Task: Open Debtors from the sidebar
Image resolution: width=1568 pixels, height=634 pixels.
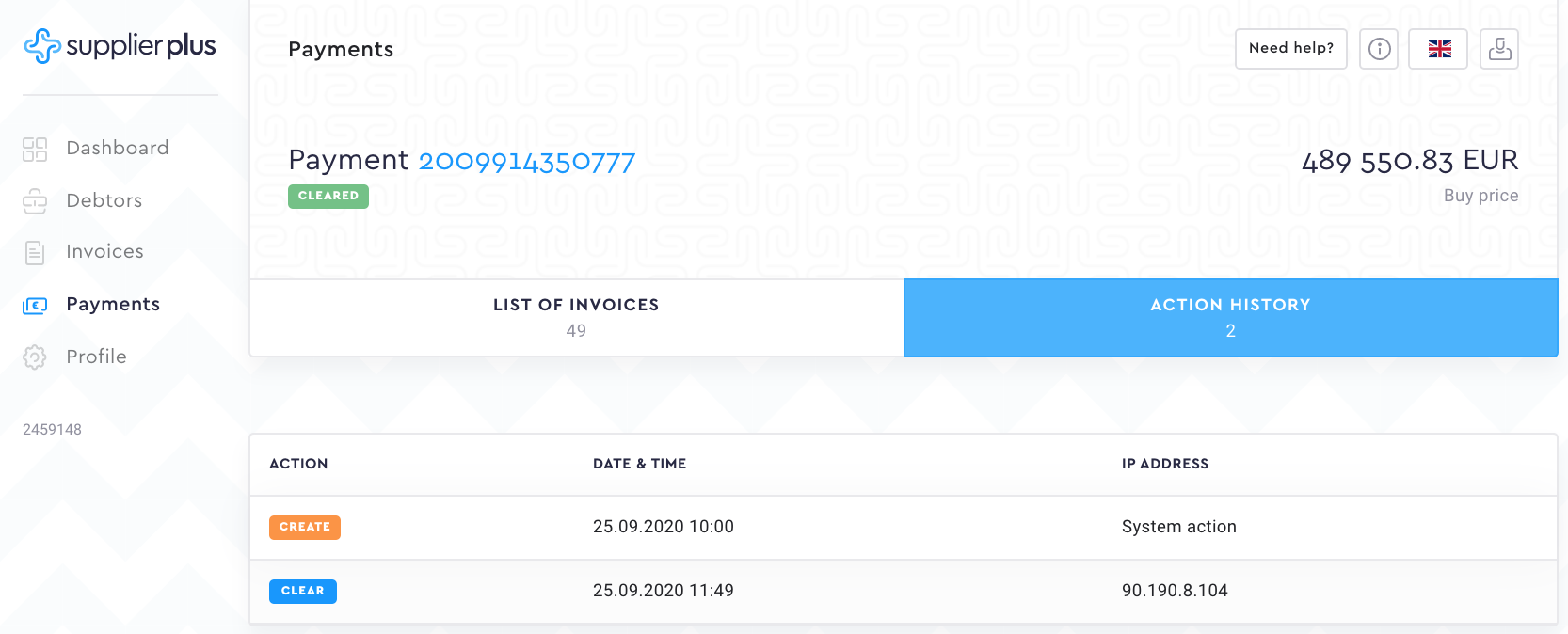Action: pyautogui.click(x=104, y=200)
